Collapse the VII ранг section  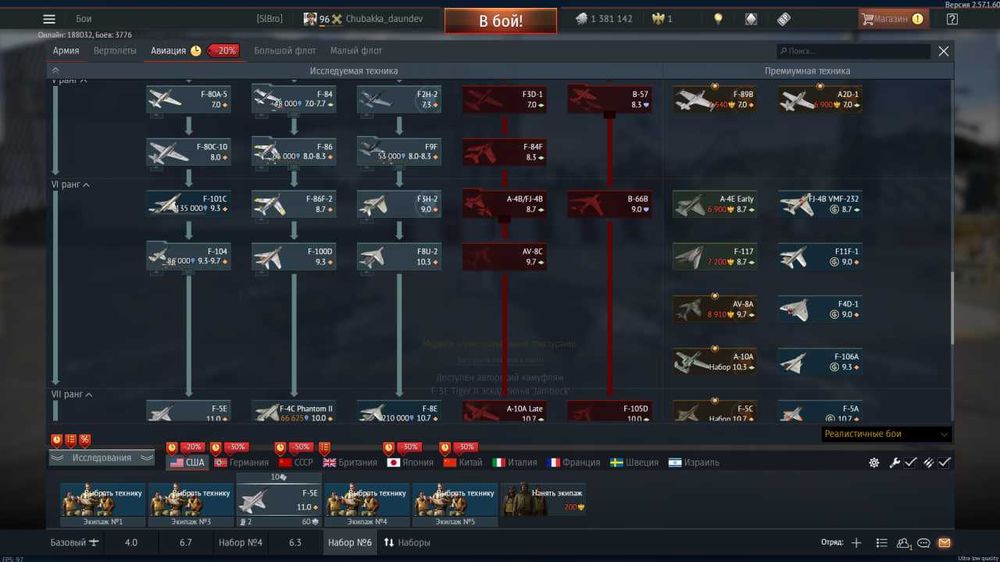tap(71, 394)
